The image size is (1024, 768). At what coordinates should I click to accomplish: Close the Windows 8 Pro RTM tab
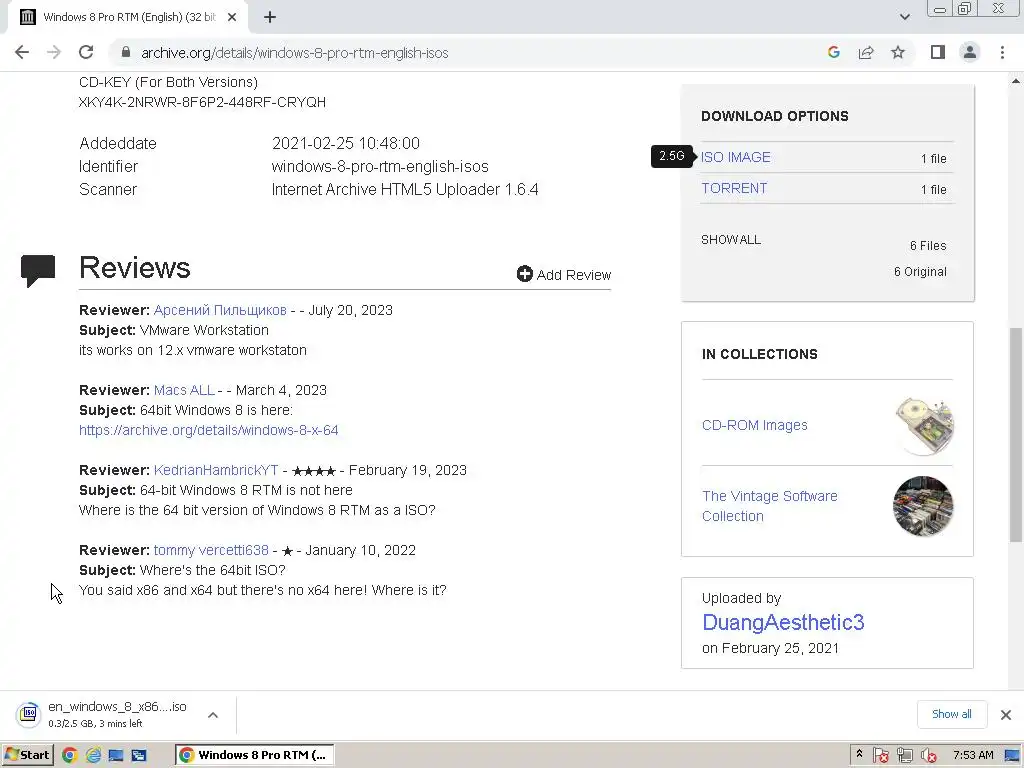[x=232, y=17]
